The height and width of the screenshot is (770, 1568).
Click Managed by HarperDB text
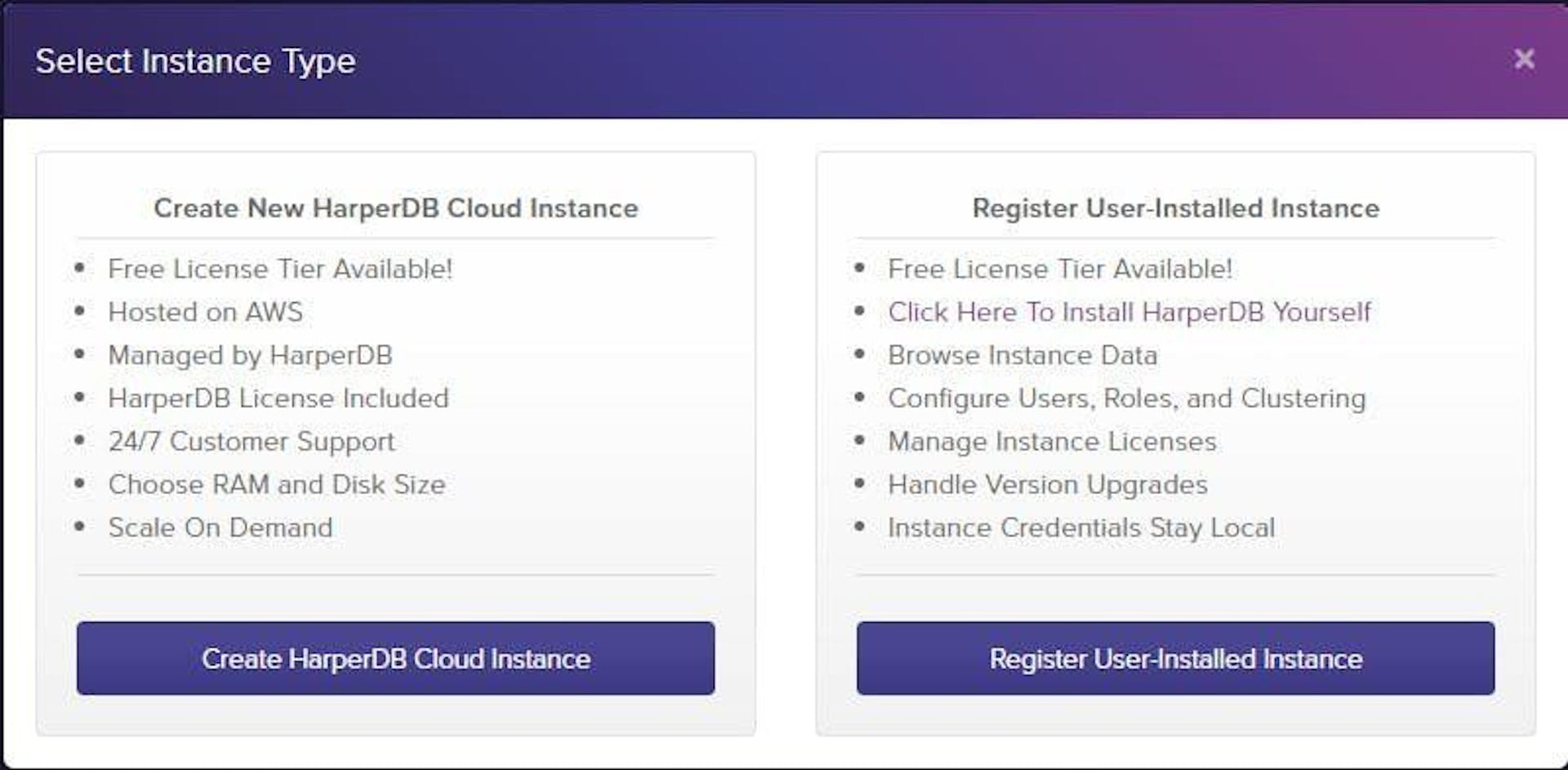pos(250,355)
